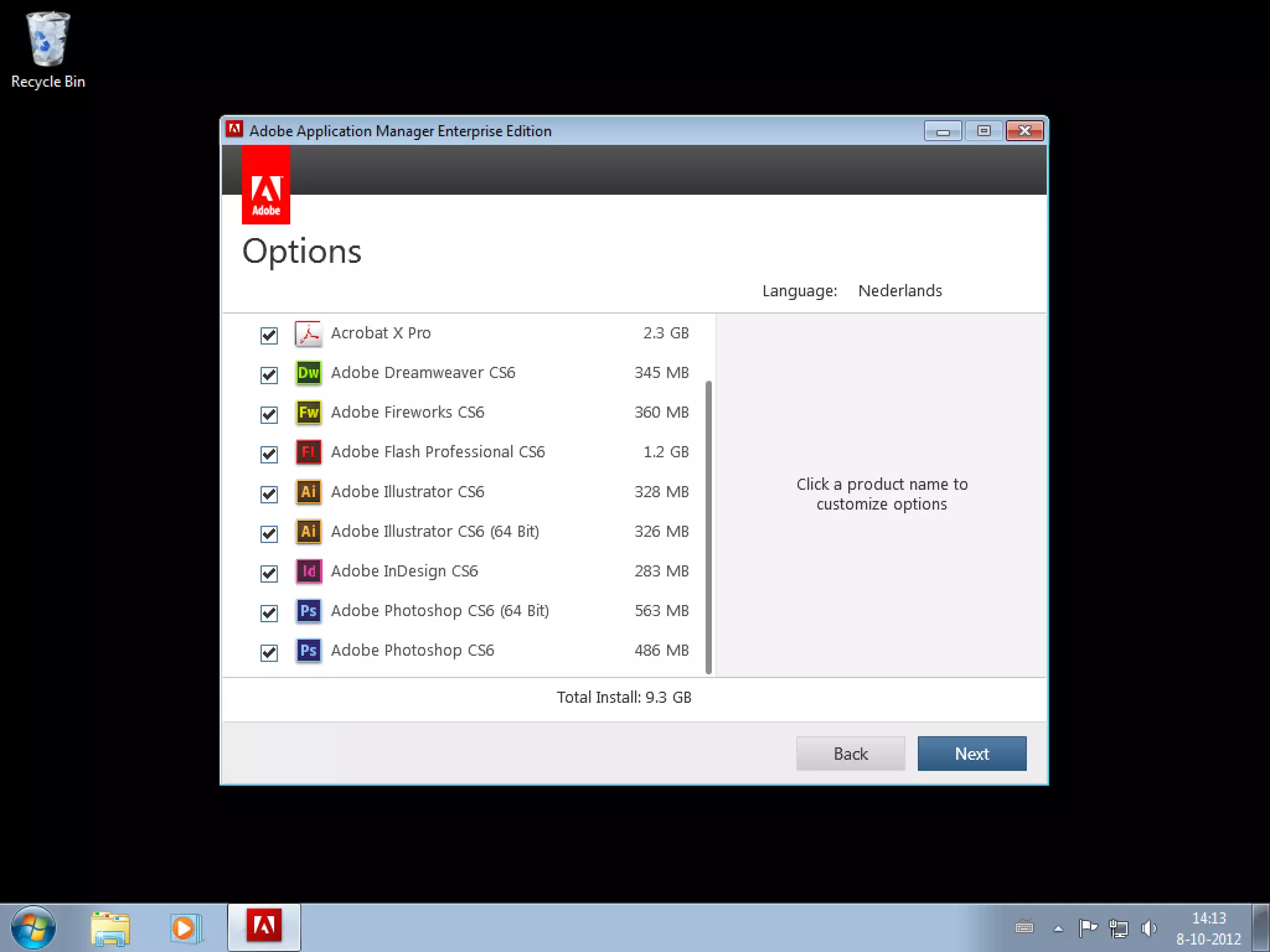Screen dimensions: 1270x952
Task: Click the Total Install 9.3 GB text
Action: coord(624,697)
